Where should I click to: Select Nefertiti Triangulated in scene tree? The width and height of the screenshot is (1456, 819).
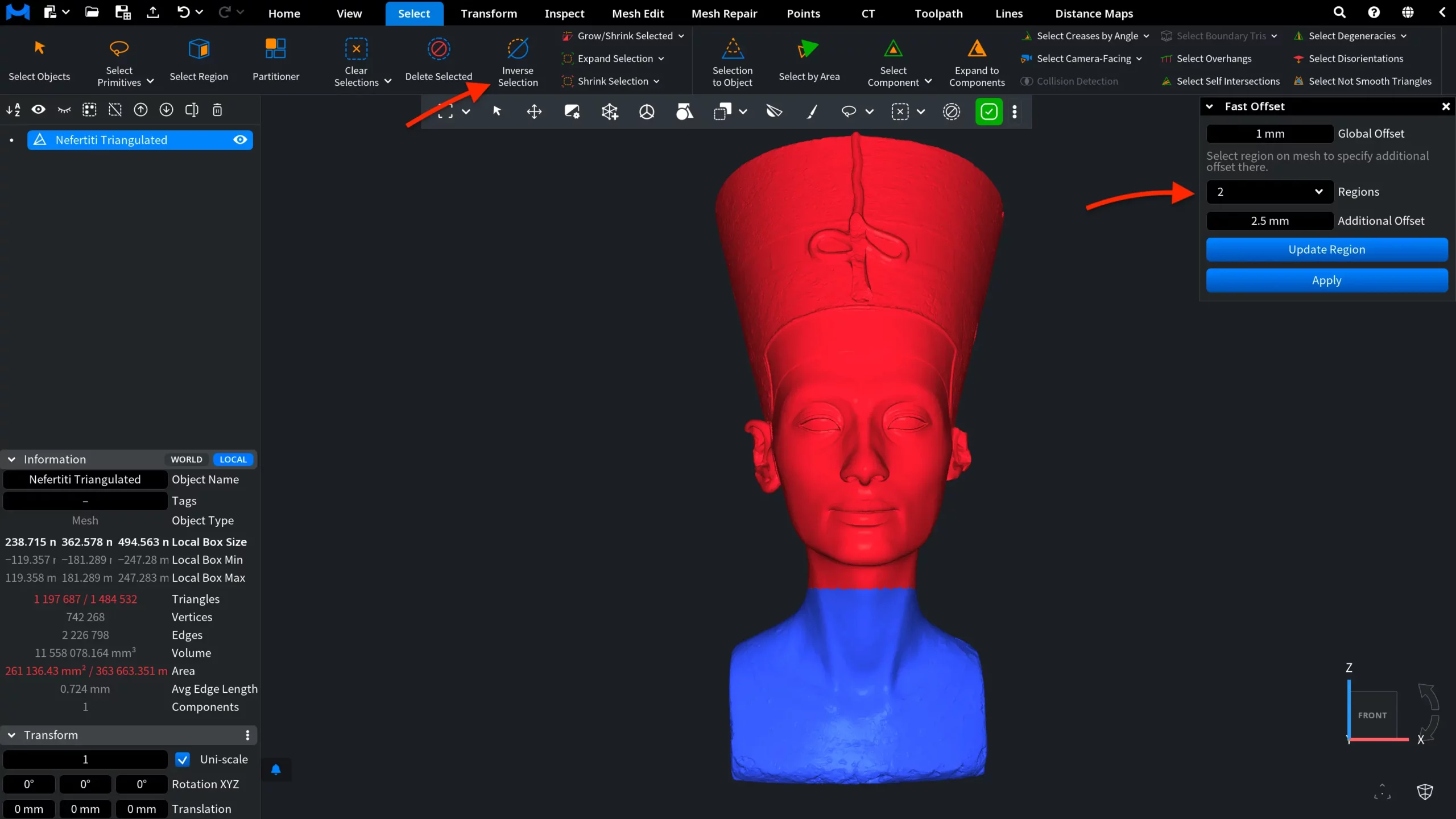point(140,140)
